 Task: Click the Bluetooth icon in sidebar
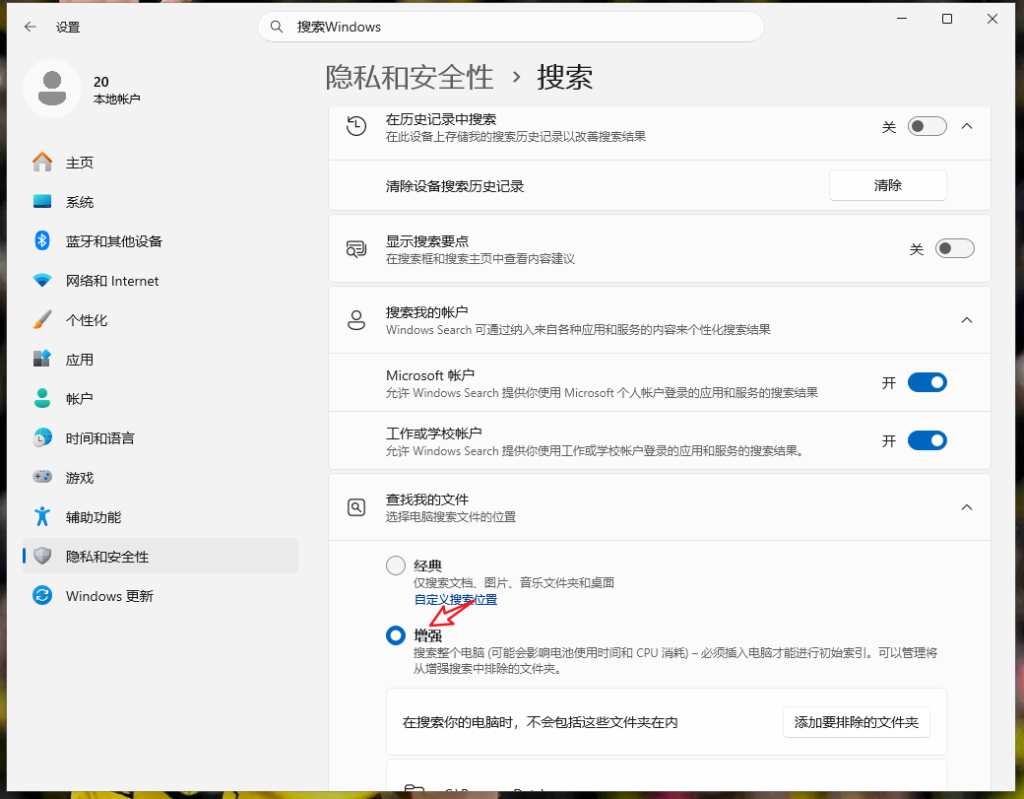(x=42, y=240)
